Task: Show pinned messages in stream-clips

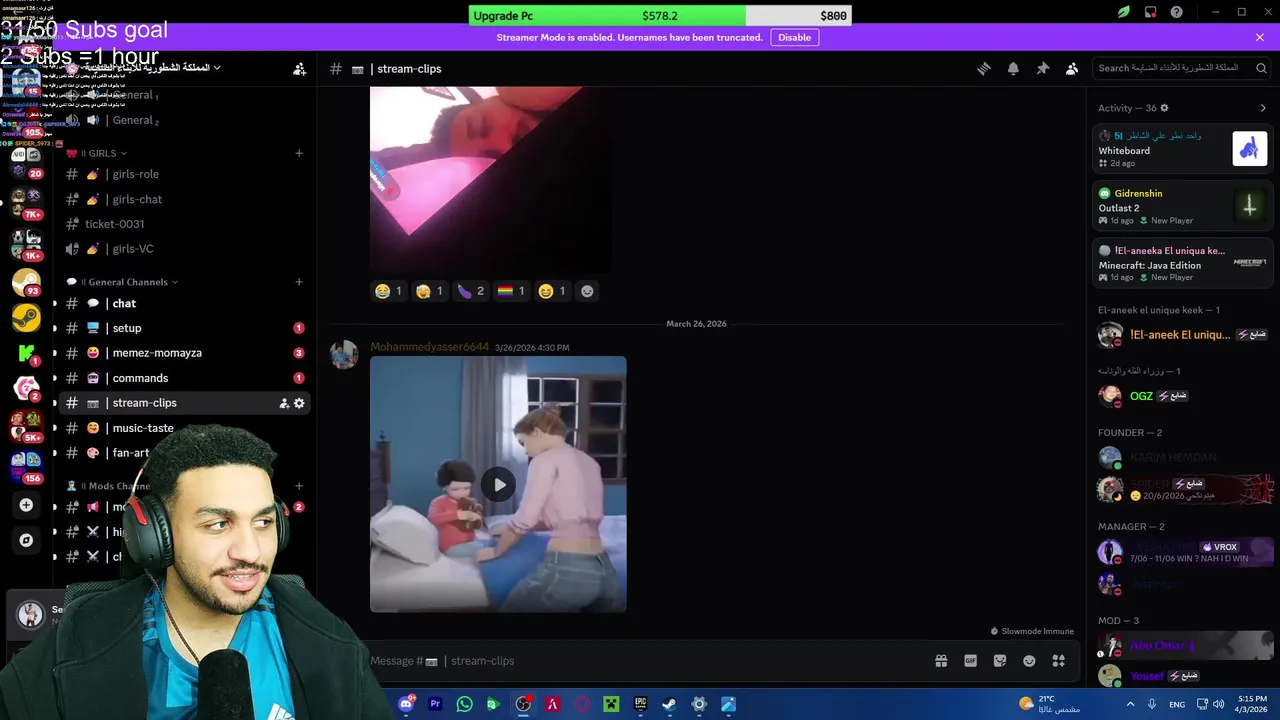Action: click(1042, 69)
